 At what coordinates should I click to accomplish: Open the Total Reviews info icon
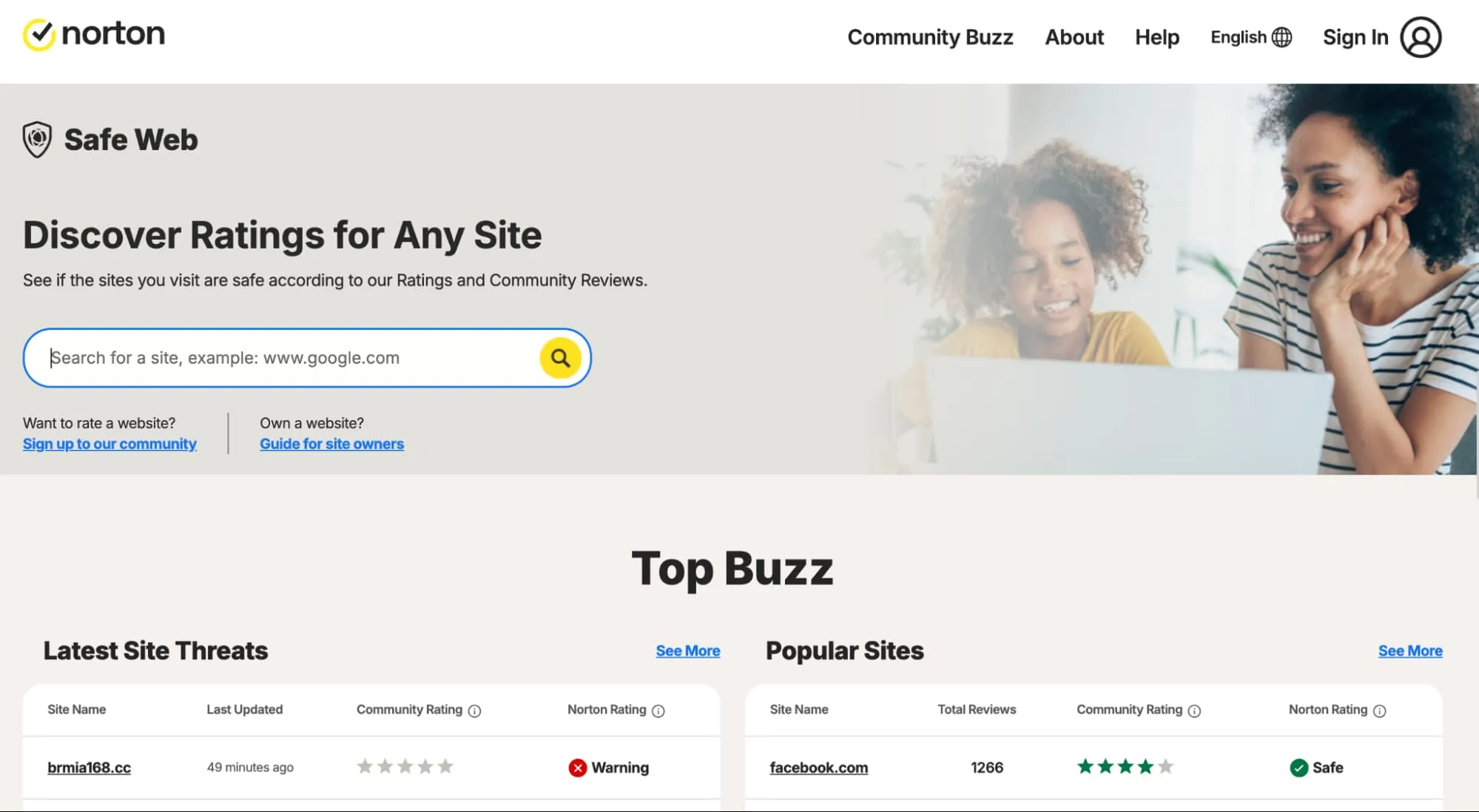tap(977, 709)
